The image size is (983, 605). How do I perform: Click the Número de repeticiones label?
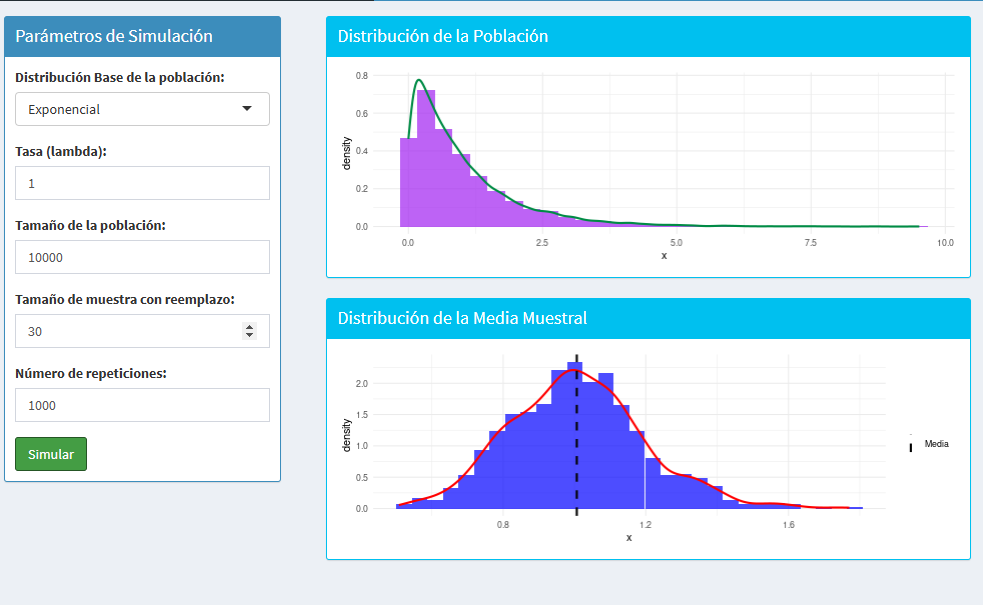tap(90, 373)
